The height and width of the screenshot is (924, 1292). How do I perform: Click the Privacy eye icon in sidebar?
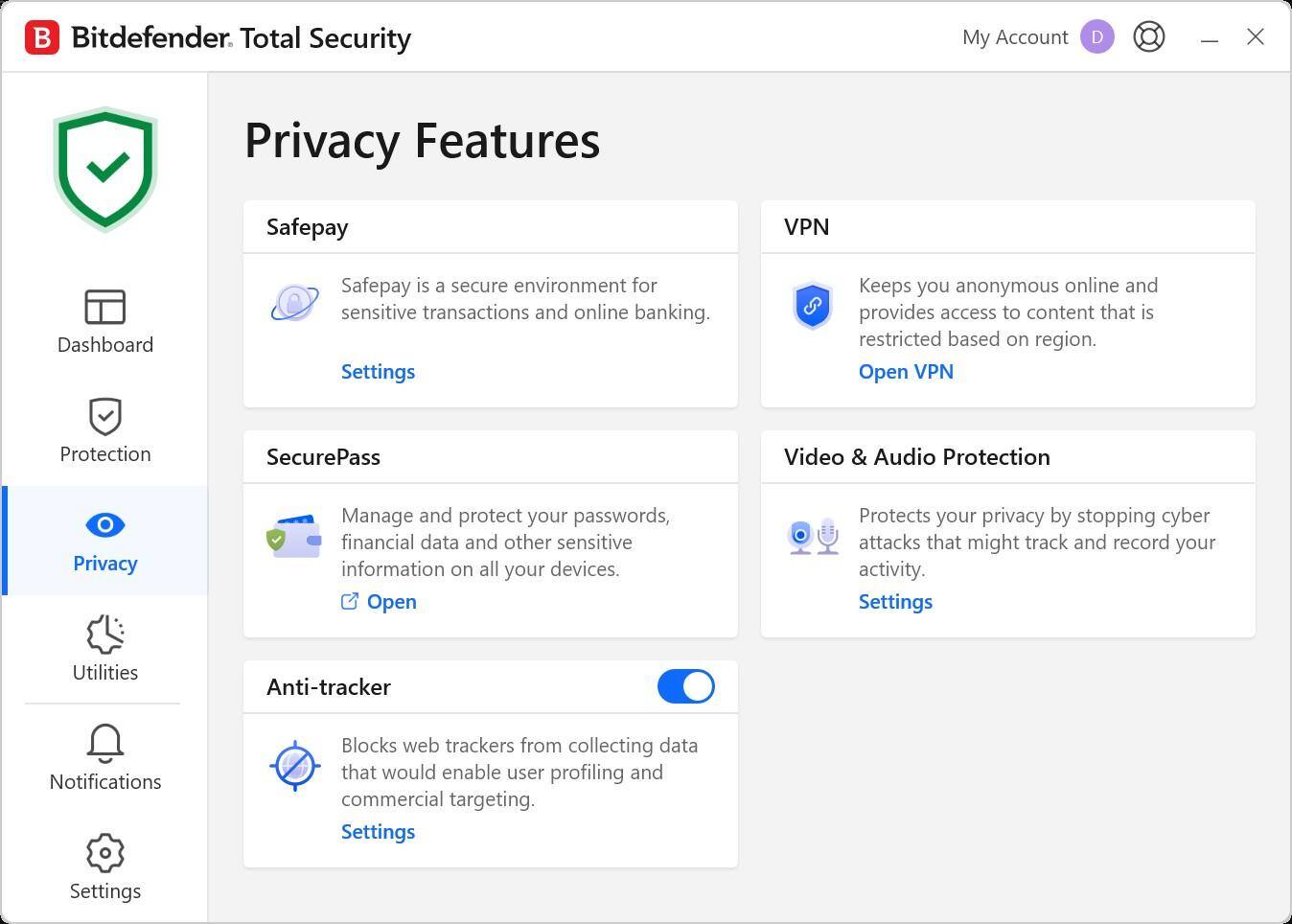(105, 524)
